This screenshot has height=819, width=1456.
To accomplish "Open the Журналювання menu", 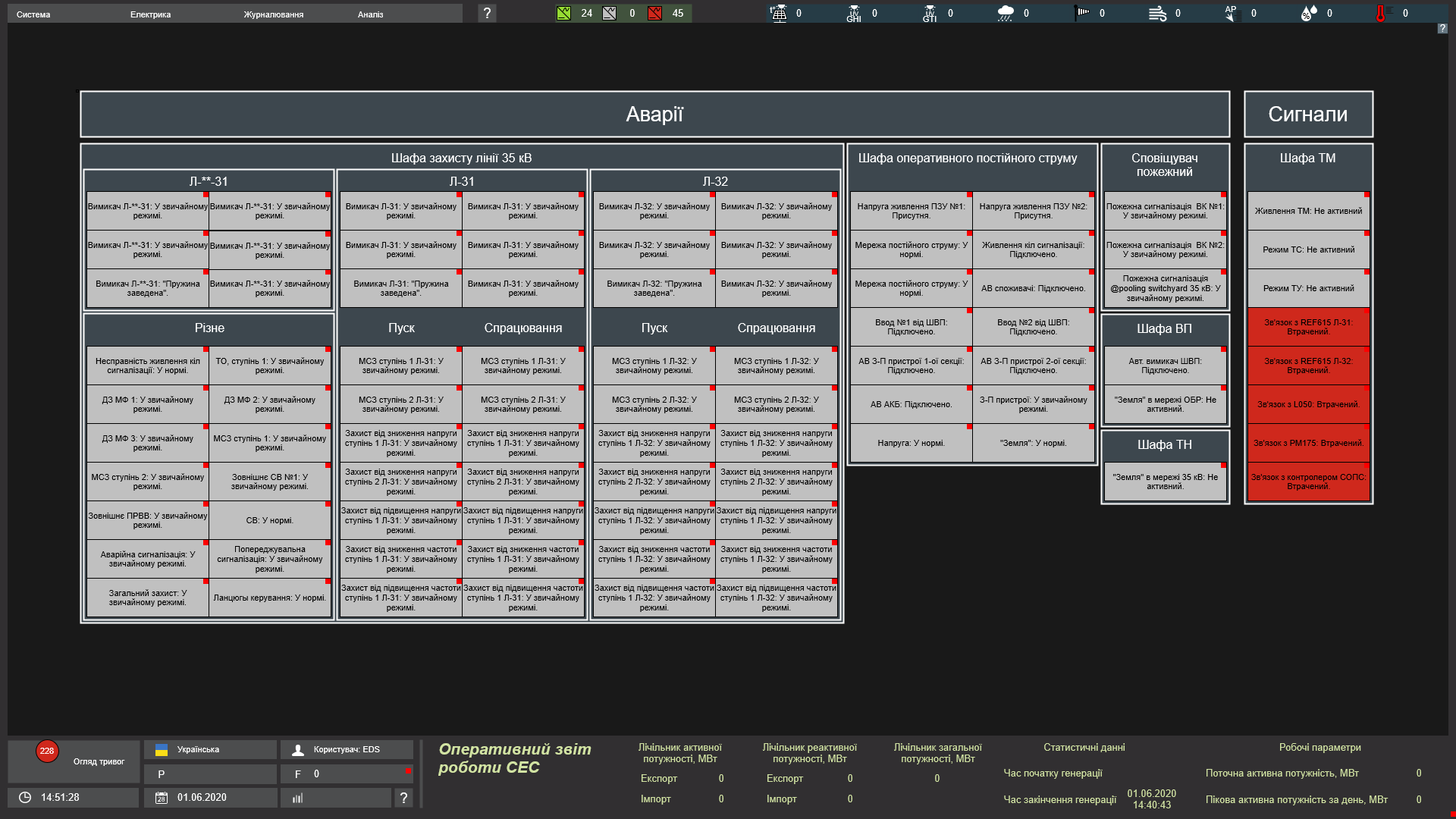I will pyautogui.click(x=273, y=14).
